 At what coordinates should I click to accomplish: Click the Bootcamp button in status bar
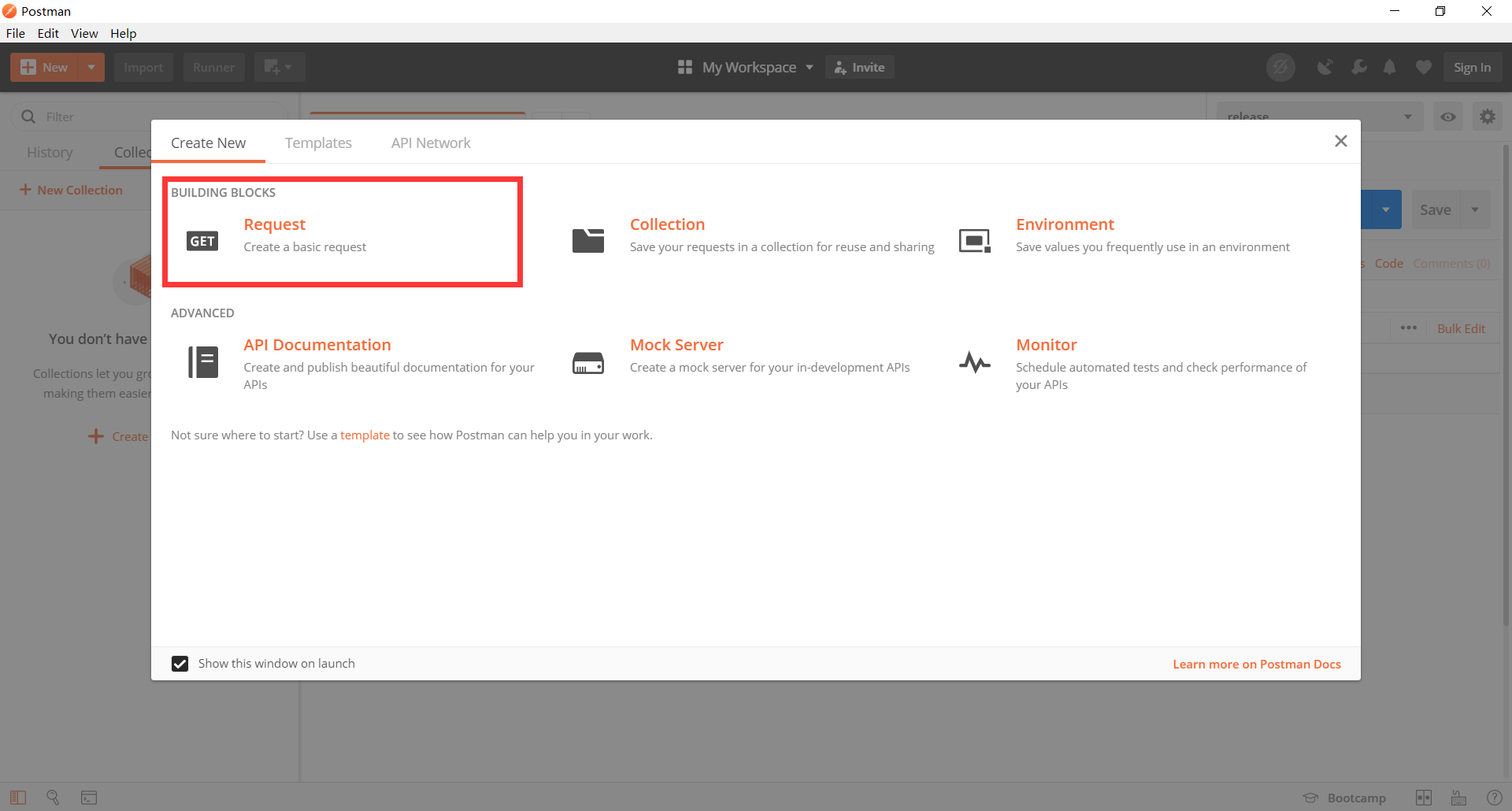tap(1345, 798)
